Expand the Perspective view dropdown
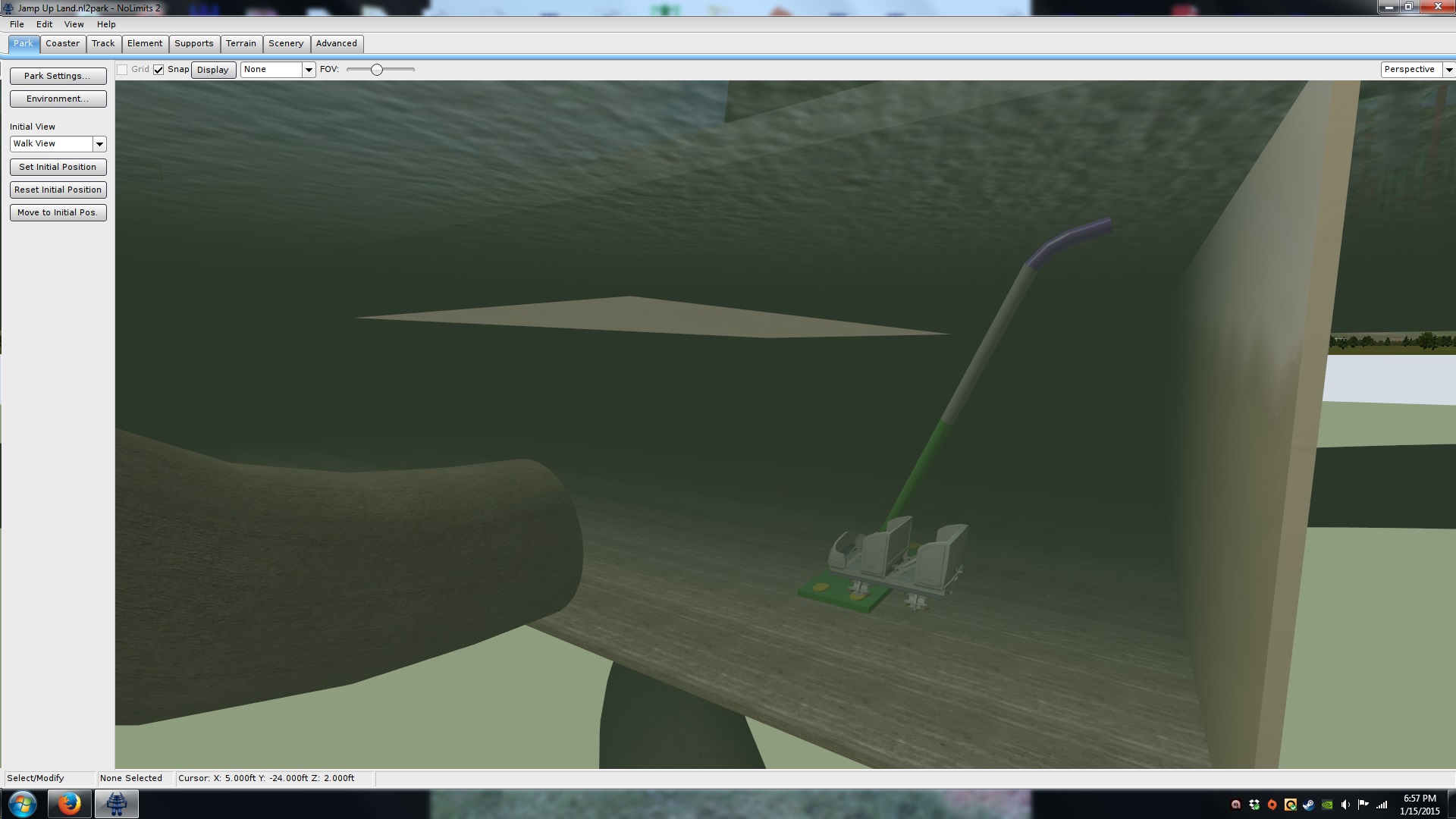 click(1448, 70)
